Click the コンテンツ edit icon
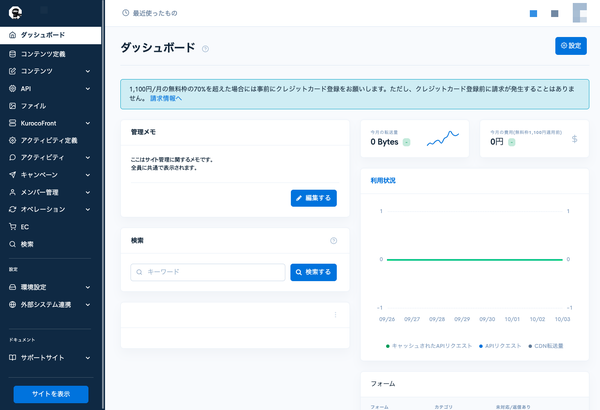Screen dimensions: 600x410 [12, 71]
